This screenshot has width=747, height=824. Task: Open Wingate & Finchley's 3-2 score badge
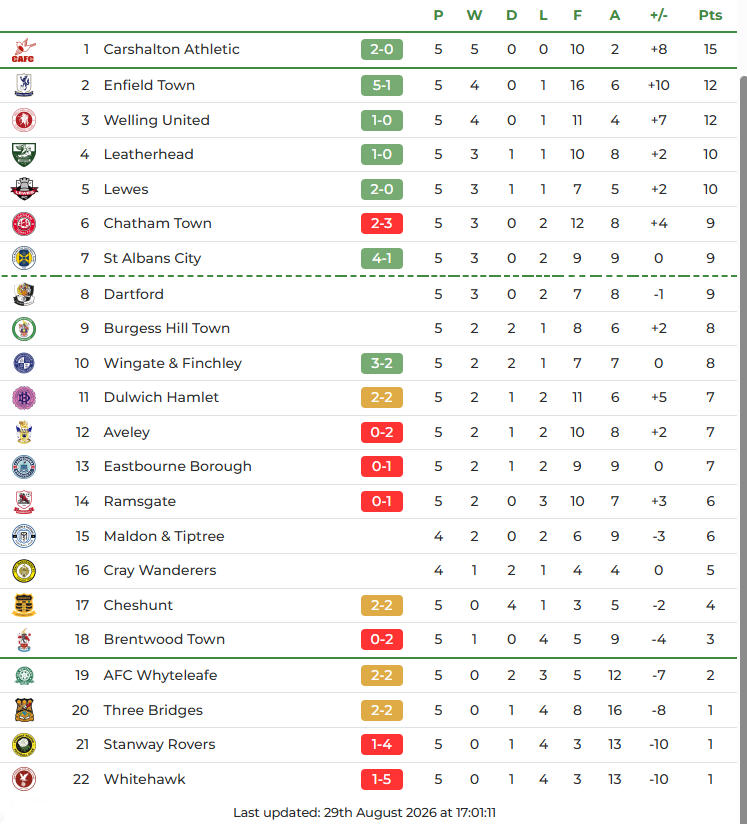382,363
